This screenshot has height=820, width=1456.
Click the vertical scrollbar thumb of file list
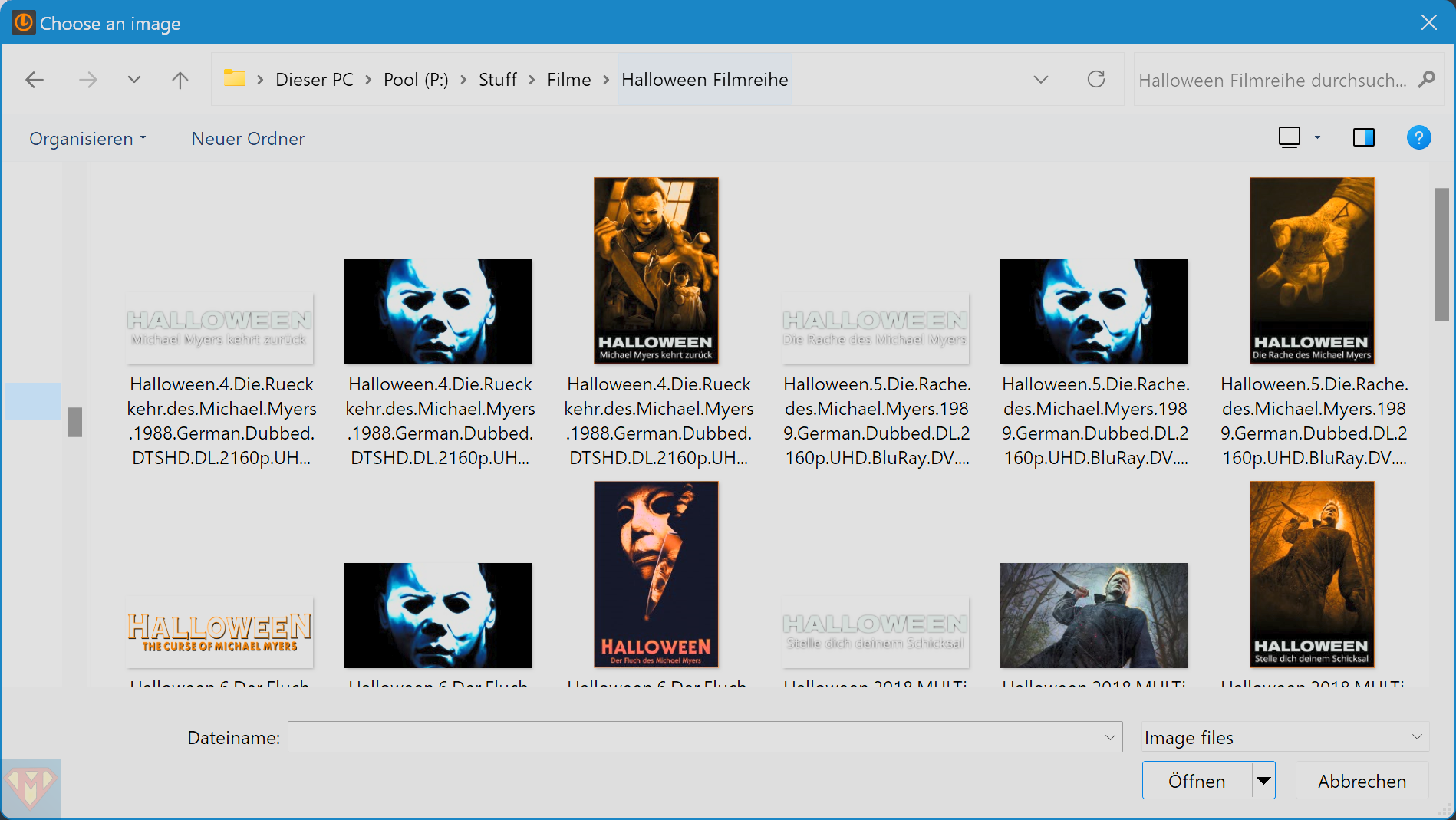click(1441, 255)
